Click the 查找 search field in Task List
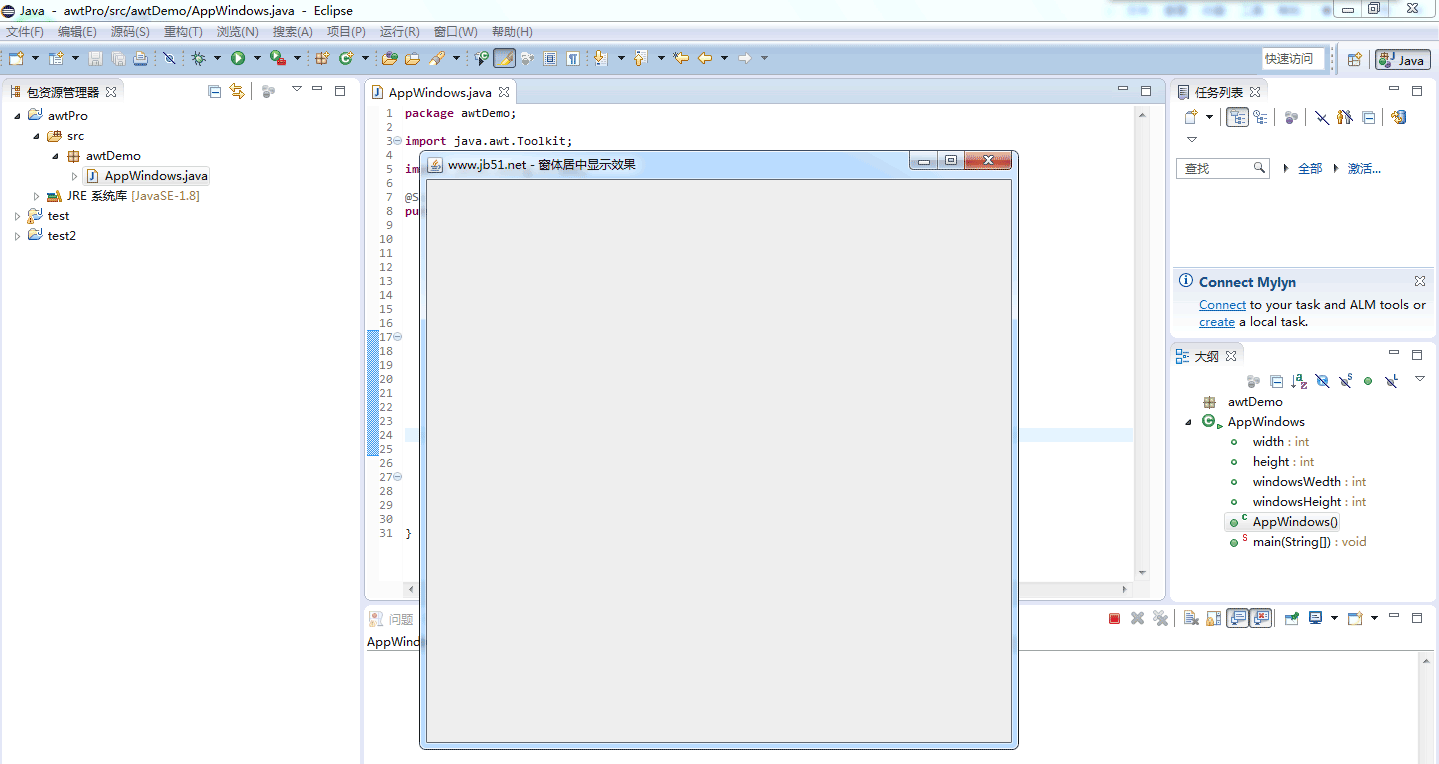The image size is (1439, 764). tap(1216, 168)
